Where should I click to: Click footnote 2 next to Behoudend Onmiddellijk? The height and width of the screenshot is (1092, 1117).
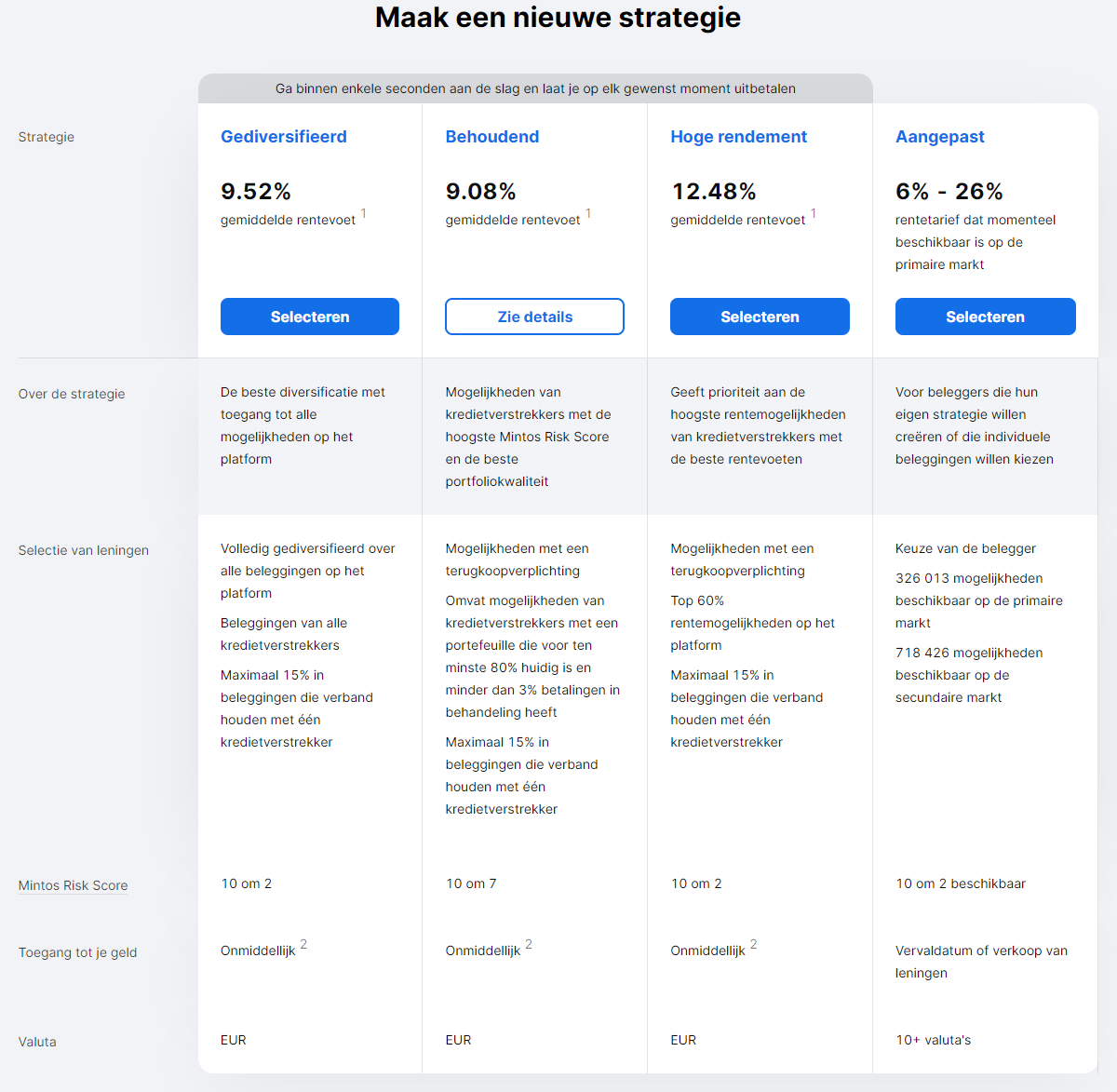pos(529,945)
